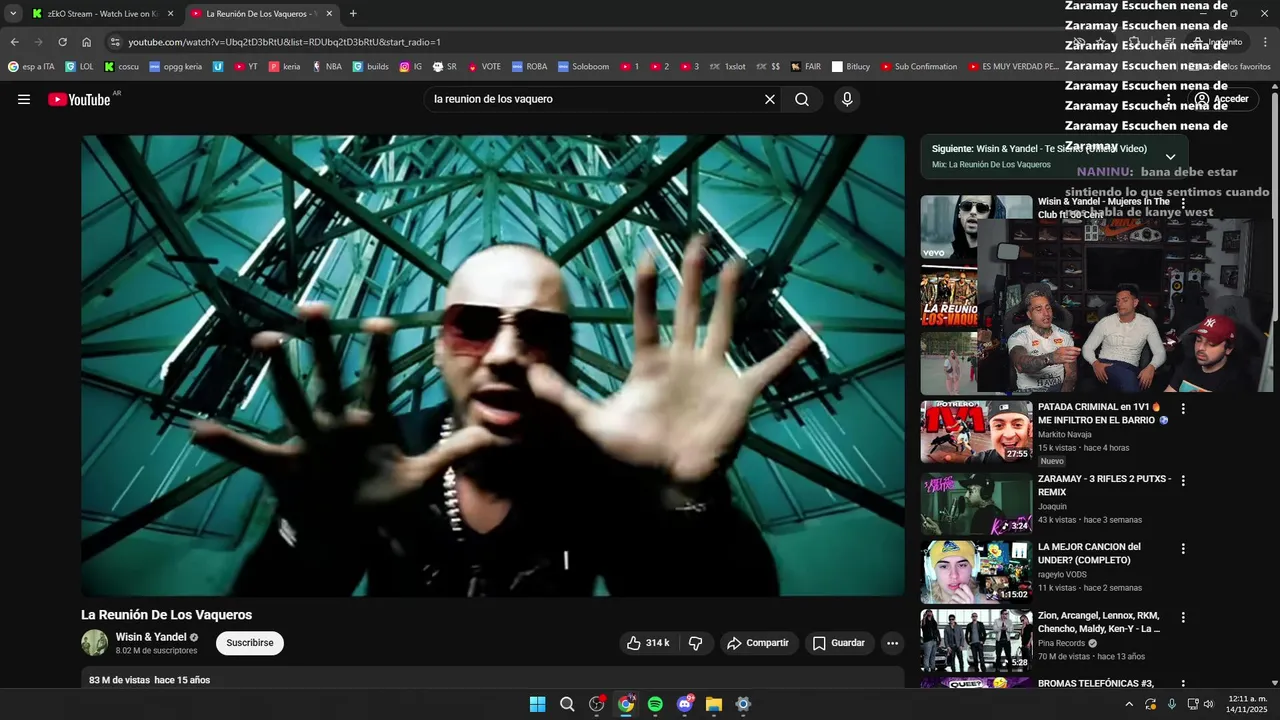
Task: Open LA MEJOR CANCION del UNDER thumbnail
Action: tap(976, 572)
